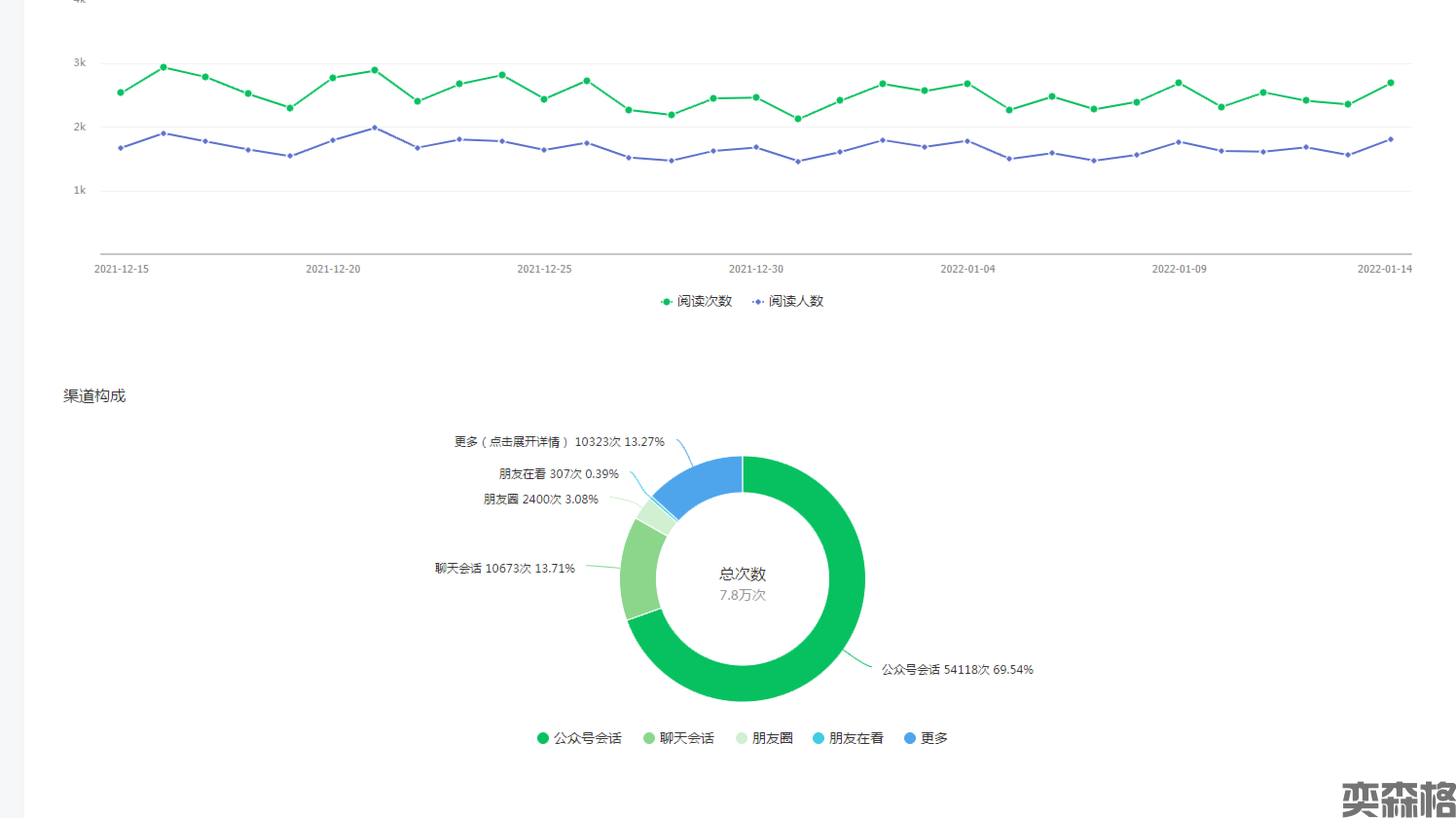Click the first purple data point on 2021-12-15
The image size is (1456, 818).
tap(121, 148)
